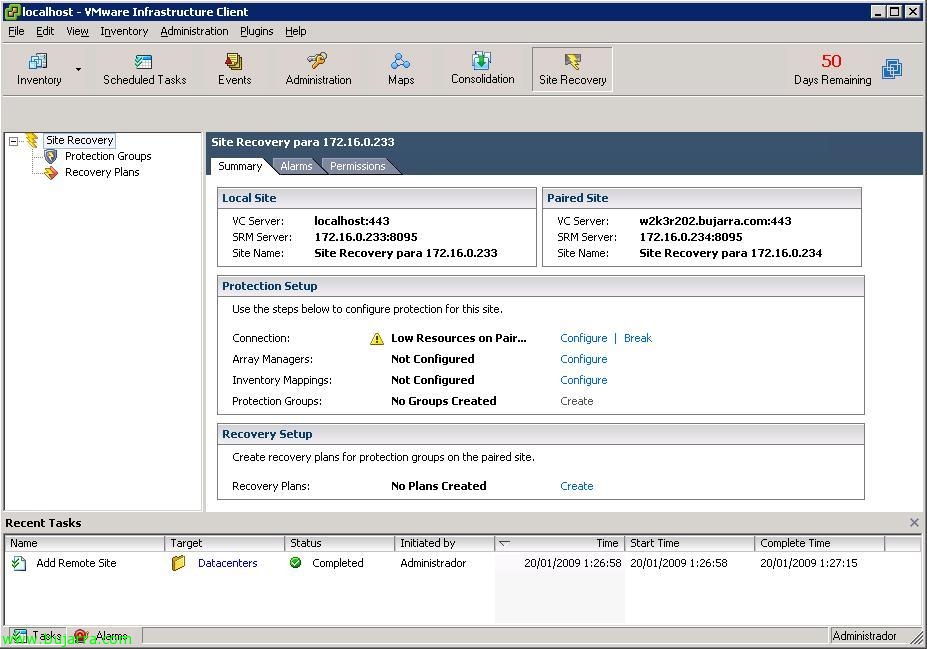This screenshot has width=927, height=649.
Task: Open Scheduled Tasks from toolbar
Action: coord(144,69)
